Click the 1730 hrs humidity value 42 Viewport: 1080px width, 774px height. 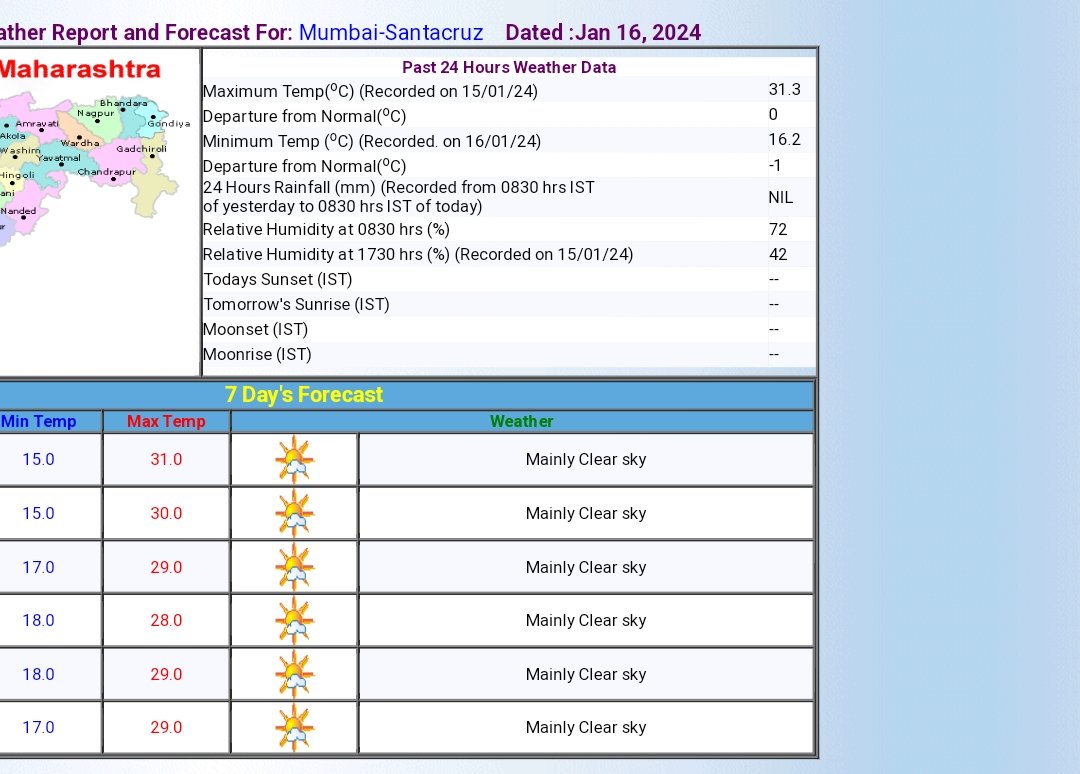pos(778,254)
